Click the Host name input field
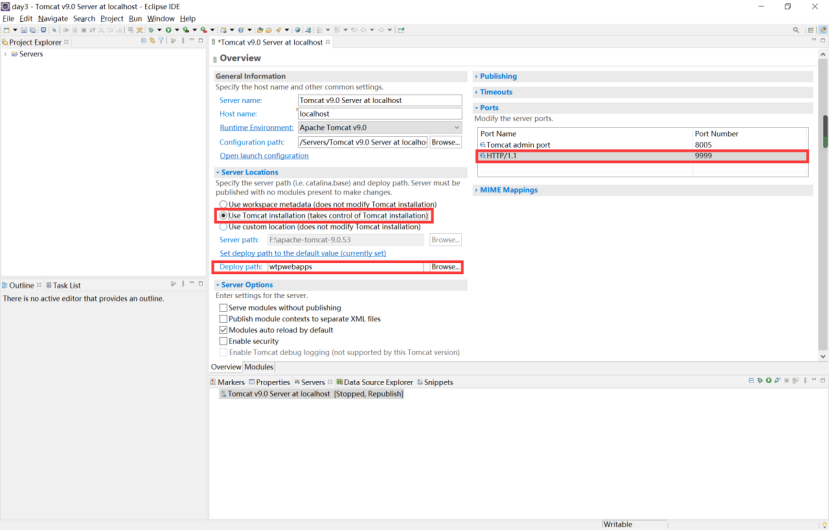The image size is (830, 530). tap(380, 114)
